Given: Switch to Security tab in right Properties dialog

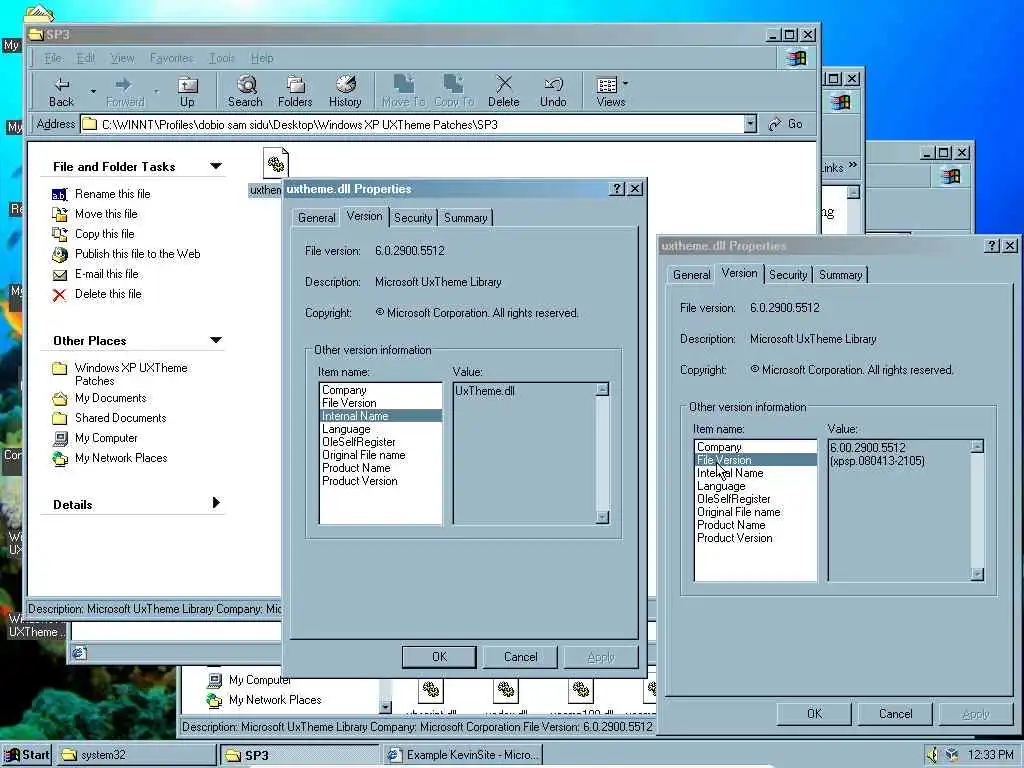Looking at the screenshot, I should pos(788,274).
